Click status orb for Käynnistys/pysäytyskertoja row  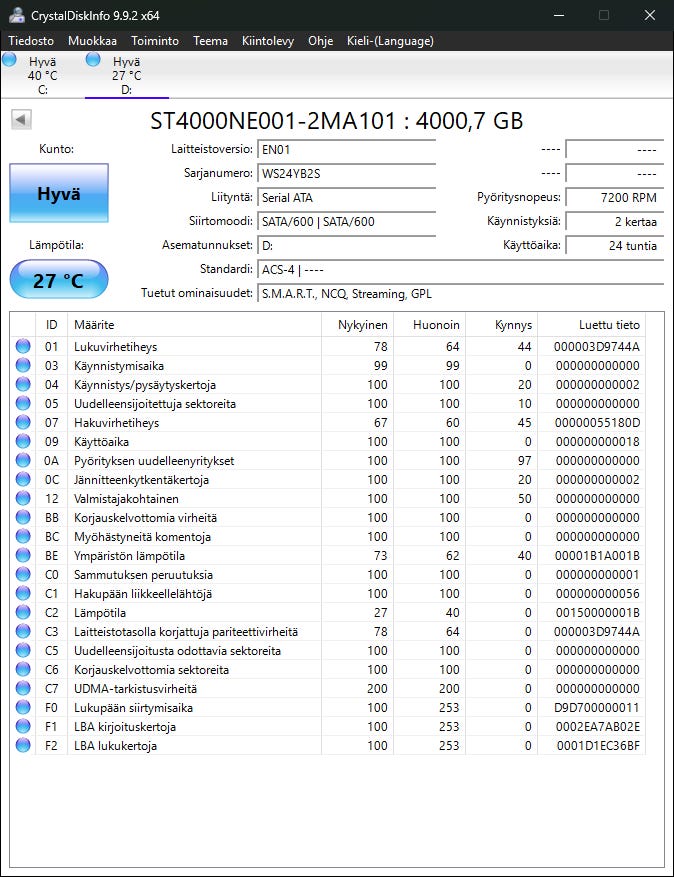[x=23, y=384]
